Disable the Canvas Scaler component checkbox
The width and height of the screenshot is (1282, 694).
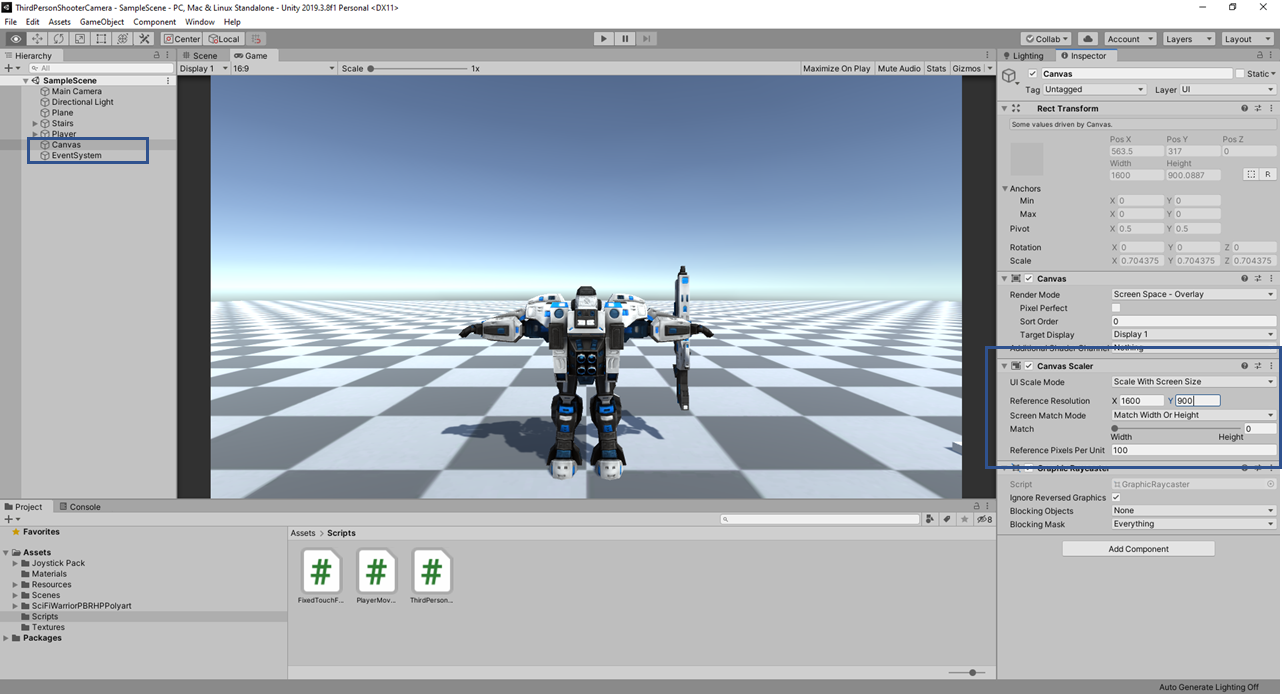(1029, 366)
